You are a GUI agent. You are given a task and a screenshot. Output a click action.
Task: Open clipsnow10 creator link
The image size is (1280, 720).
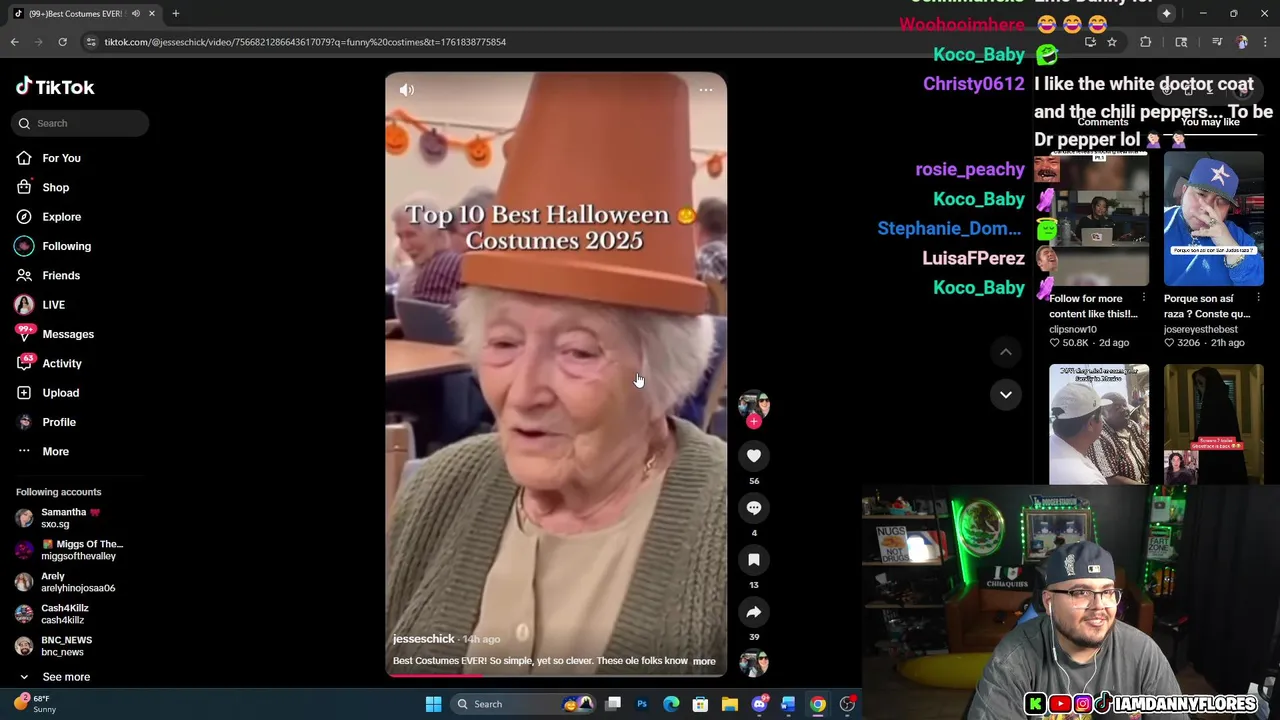[1073, 329]
